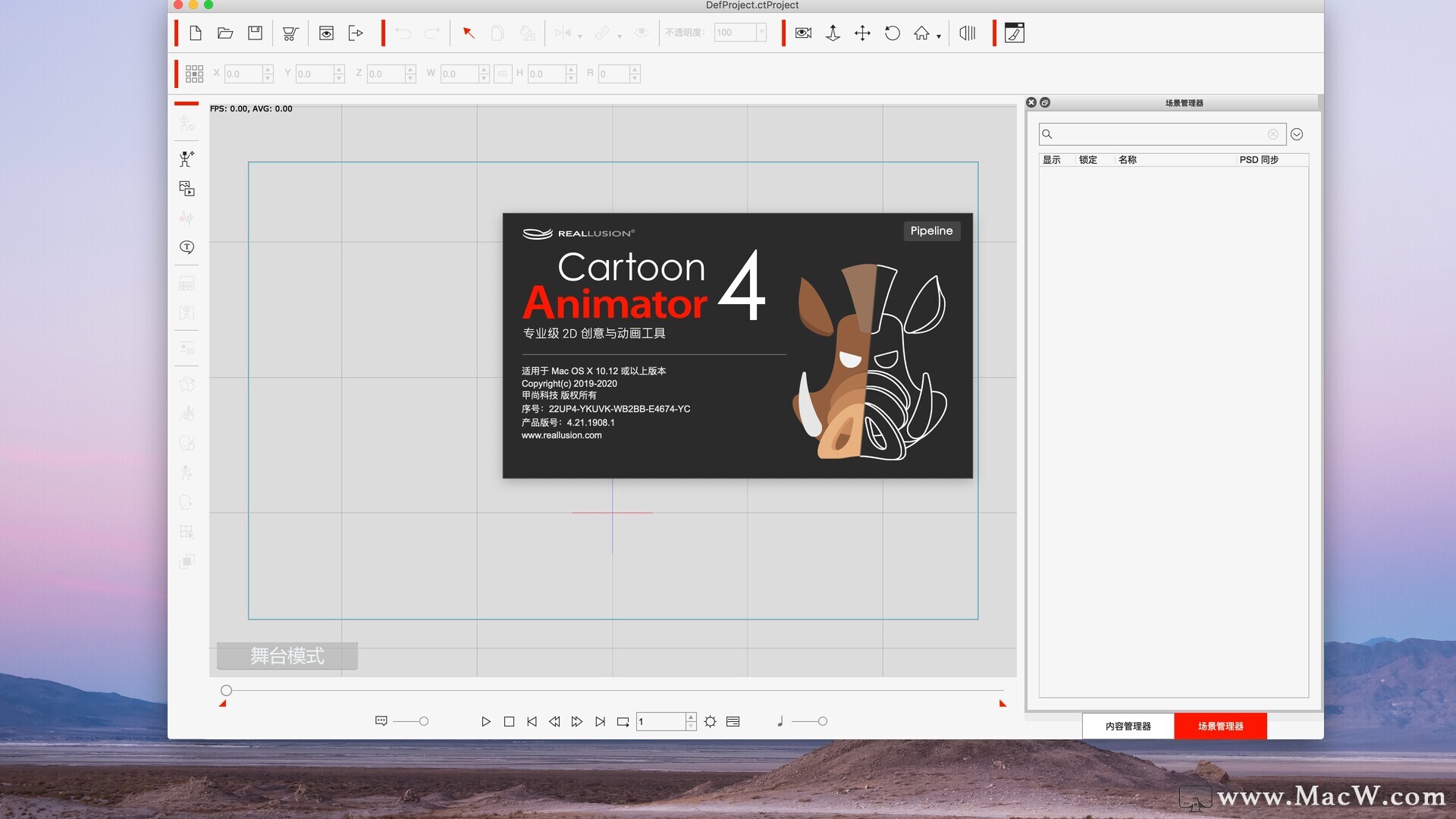Click the music note icon
This screenshot has height=819, width=1456.
780,721
